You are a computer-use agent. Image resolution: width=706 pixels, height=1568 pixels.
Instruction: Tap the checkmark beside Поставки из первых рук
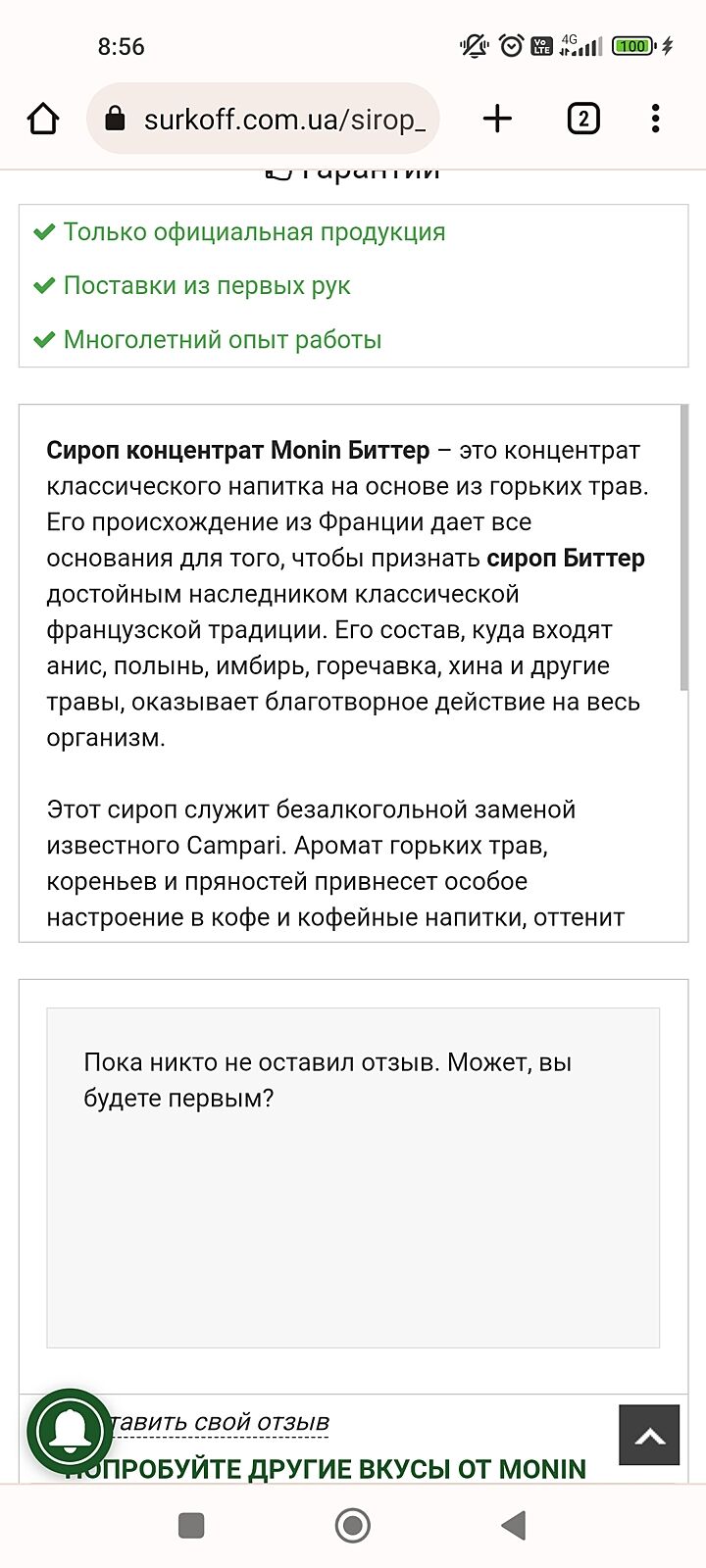(x=43, y=286)
